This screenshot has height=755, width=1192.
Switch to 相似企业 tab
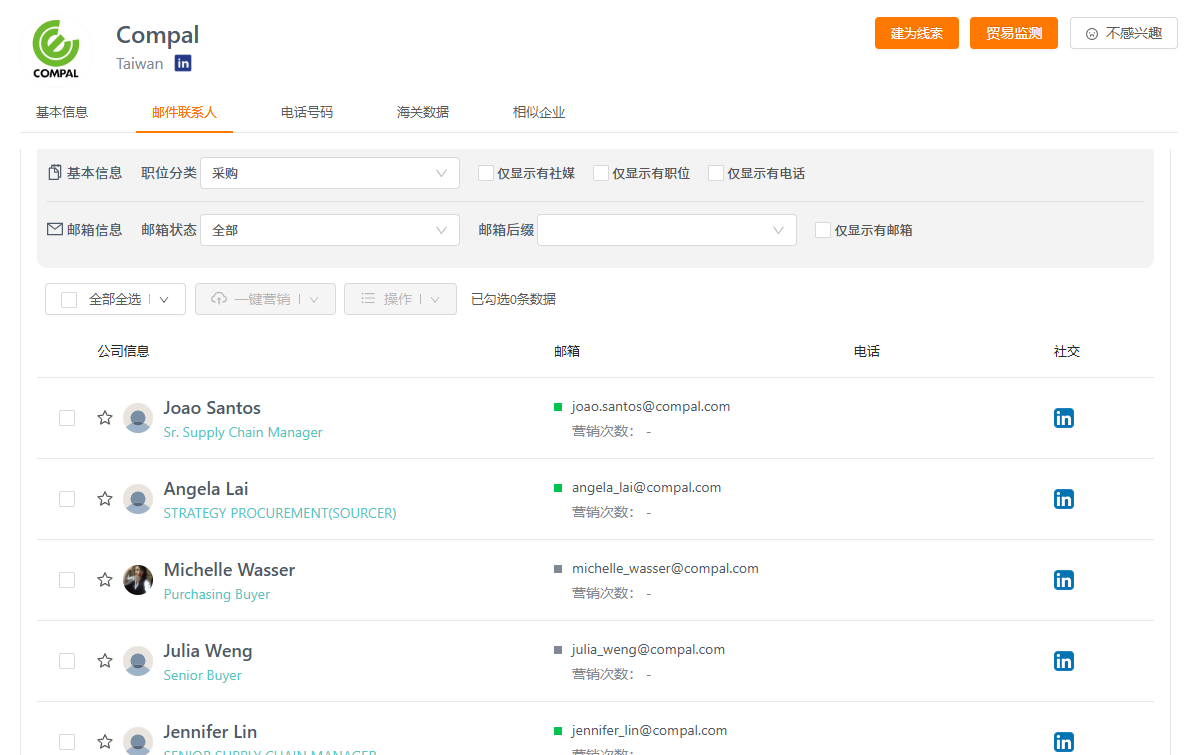(538, 113)
